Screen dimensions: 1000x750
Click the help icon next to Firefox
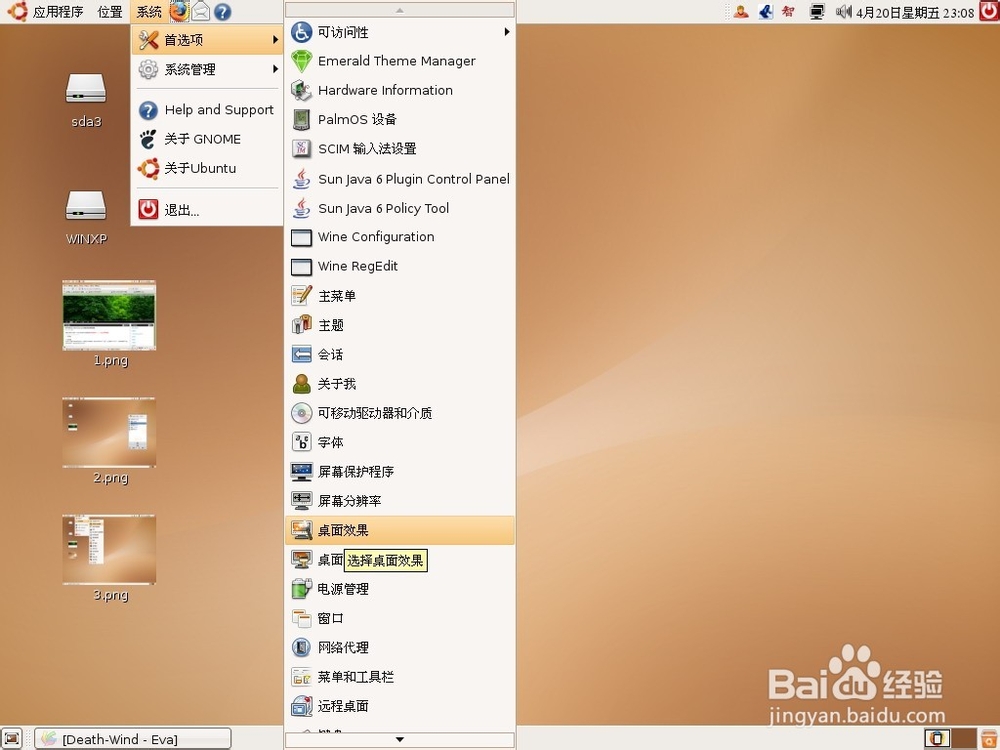click(x=225, y=12)
